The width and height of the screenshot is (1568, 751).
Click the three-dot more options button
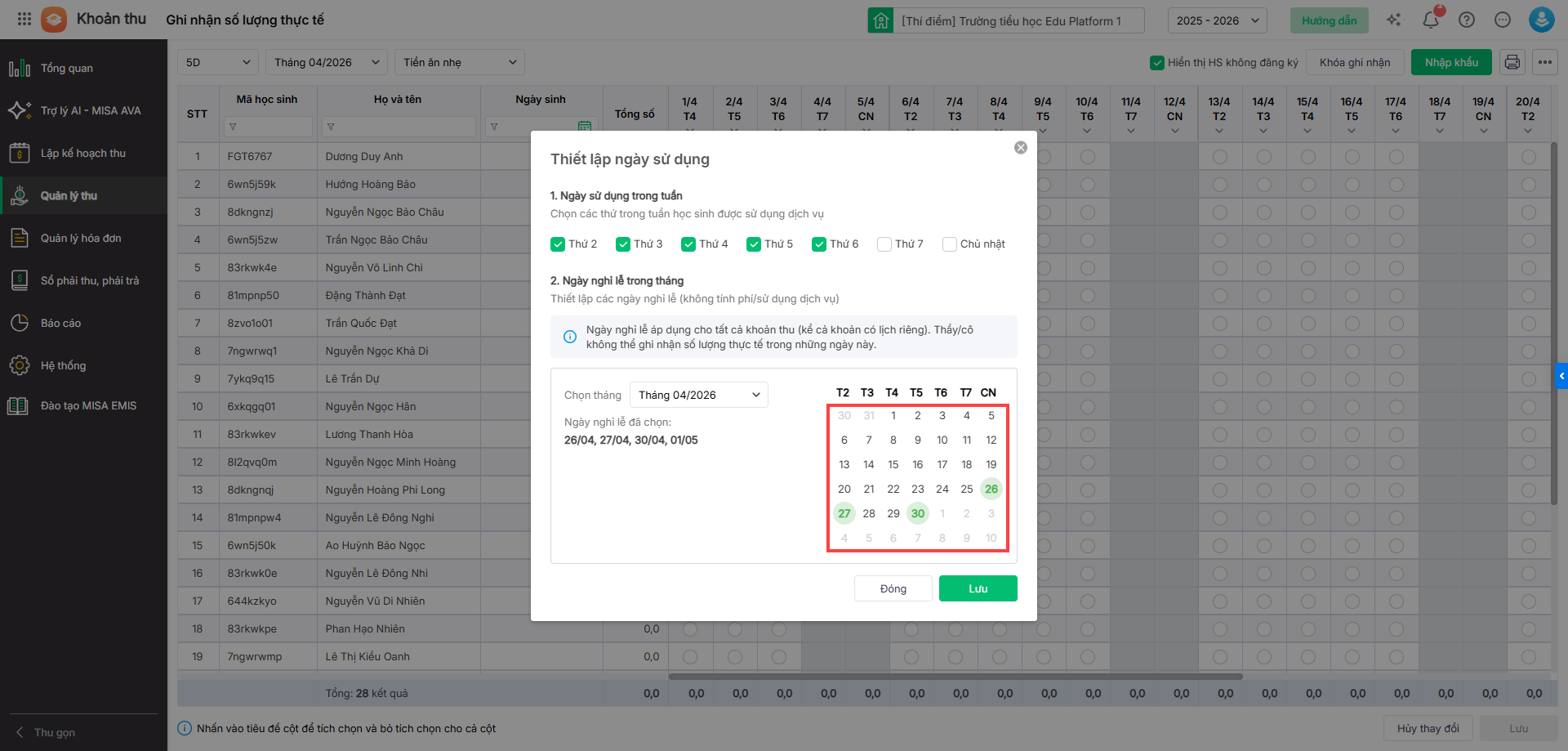tap(1544, 62)
